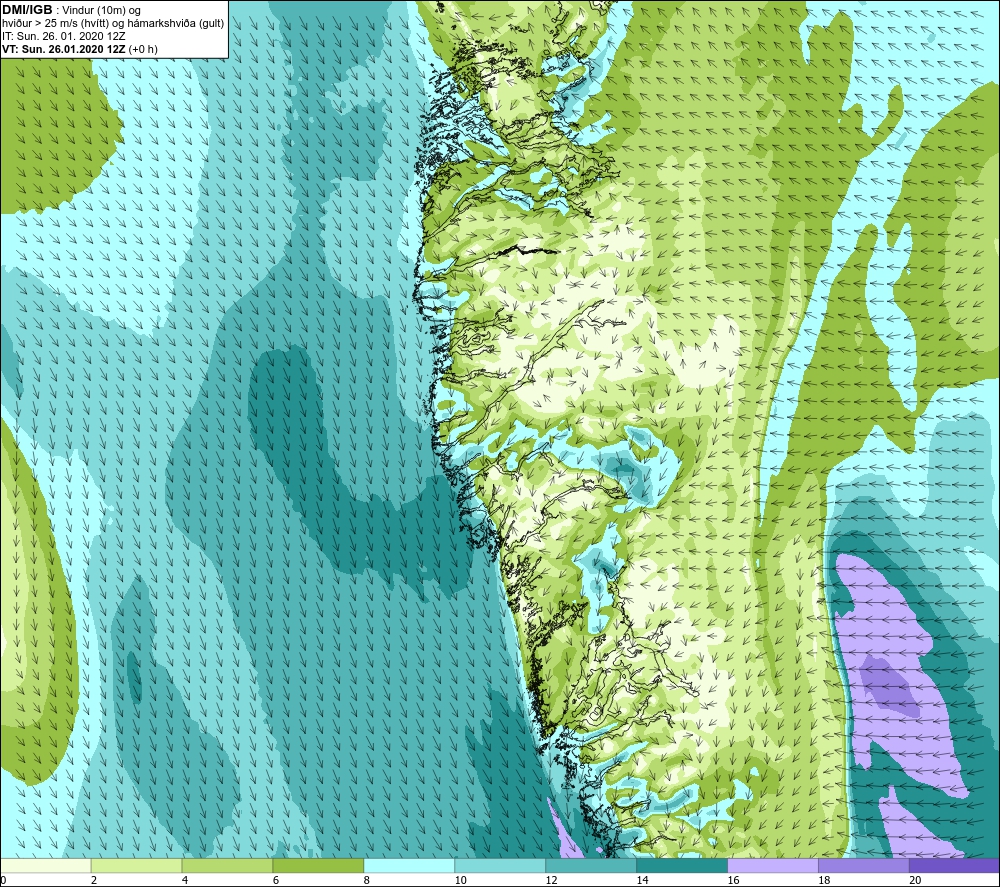The image size is (1000, 887).
Task: Click the legend scale label "16"
Action: pos(733,881)
